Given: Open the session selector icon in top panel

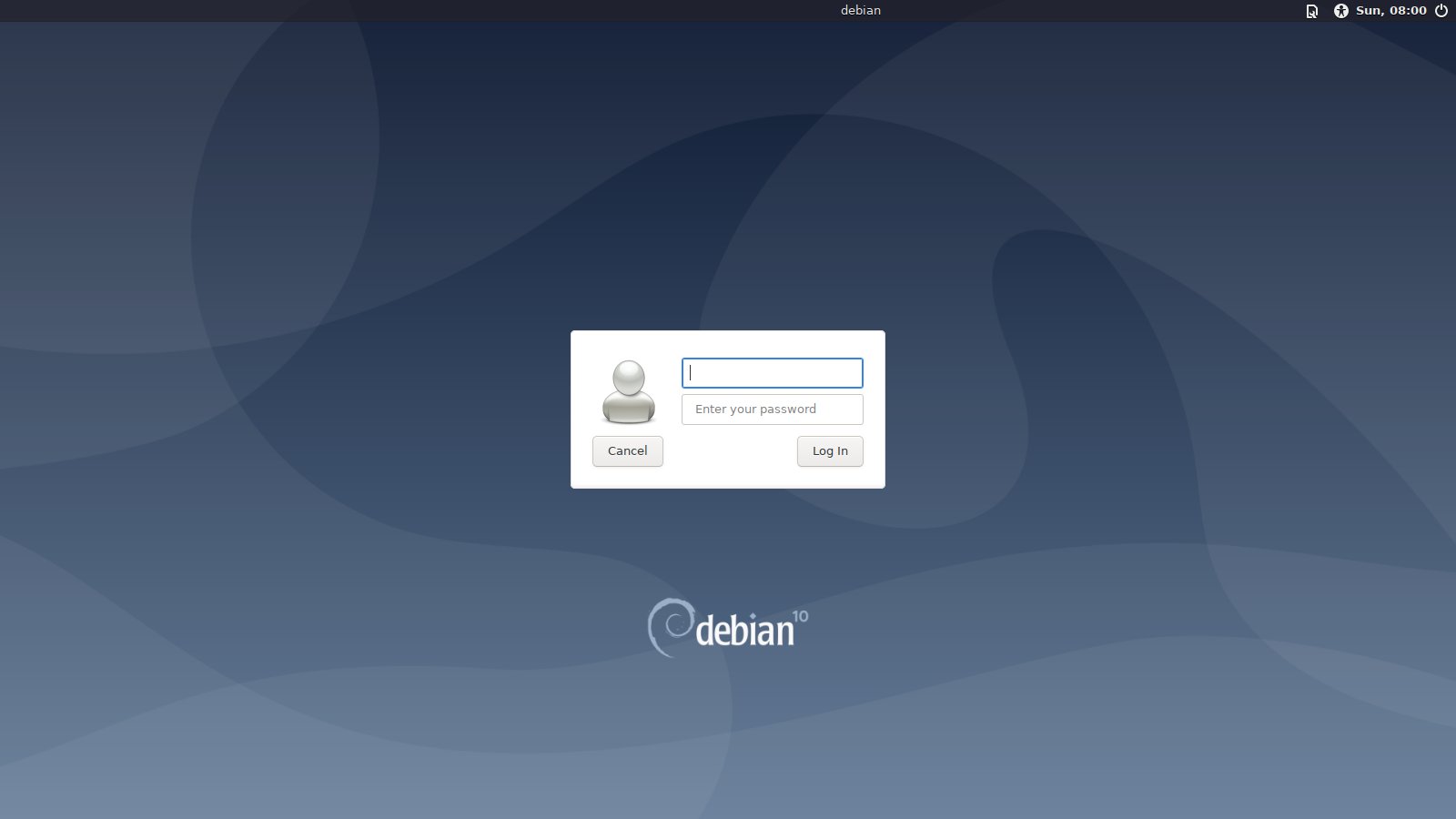Looking at the screenshot, I should 1311,11.
